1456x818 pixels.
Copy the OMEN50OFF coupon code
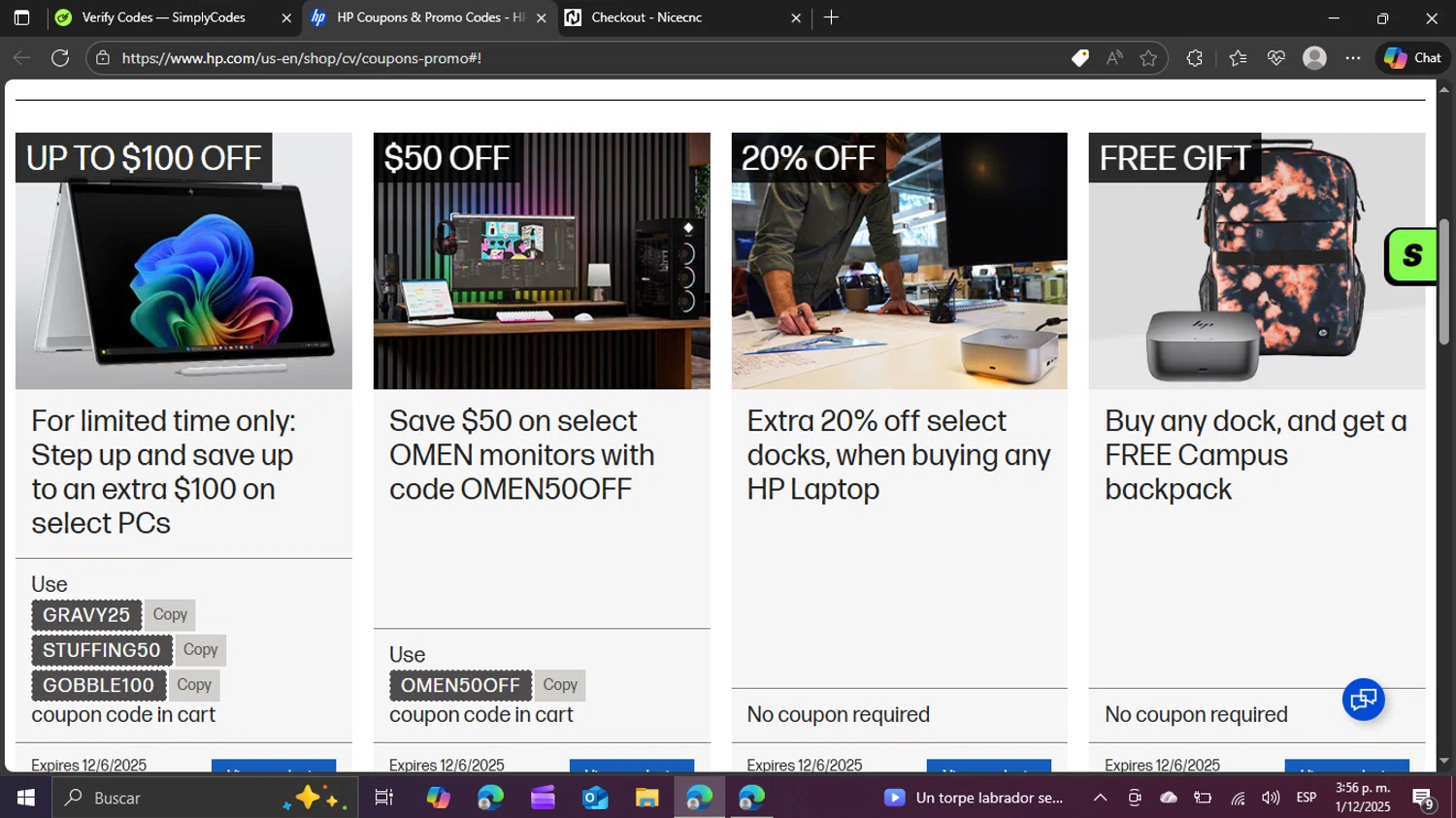[x=560, y=685]
